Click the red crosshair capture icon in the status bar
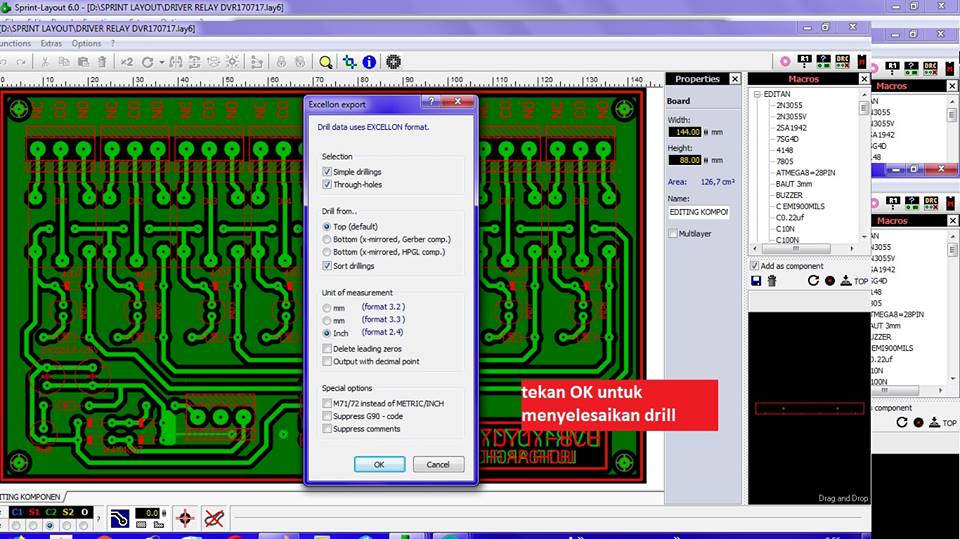Screen dimensions: 960x539 coord(185,519)
